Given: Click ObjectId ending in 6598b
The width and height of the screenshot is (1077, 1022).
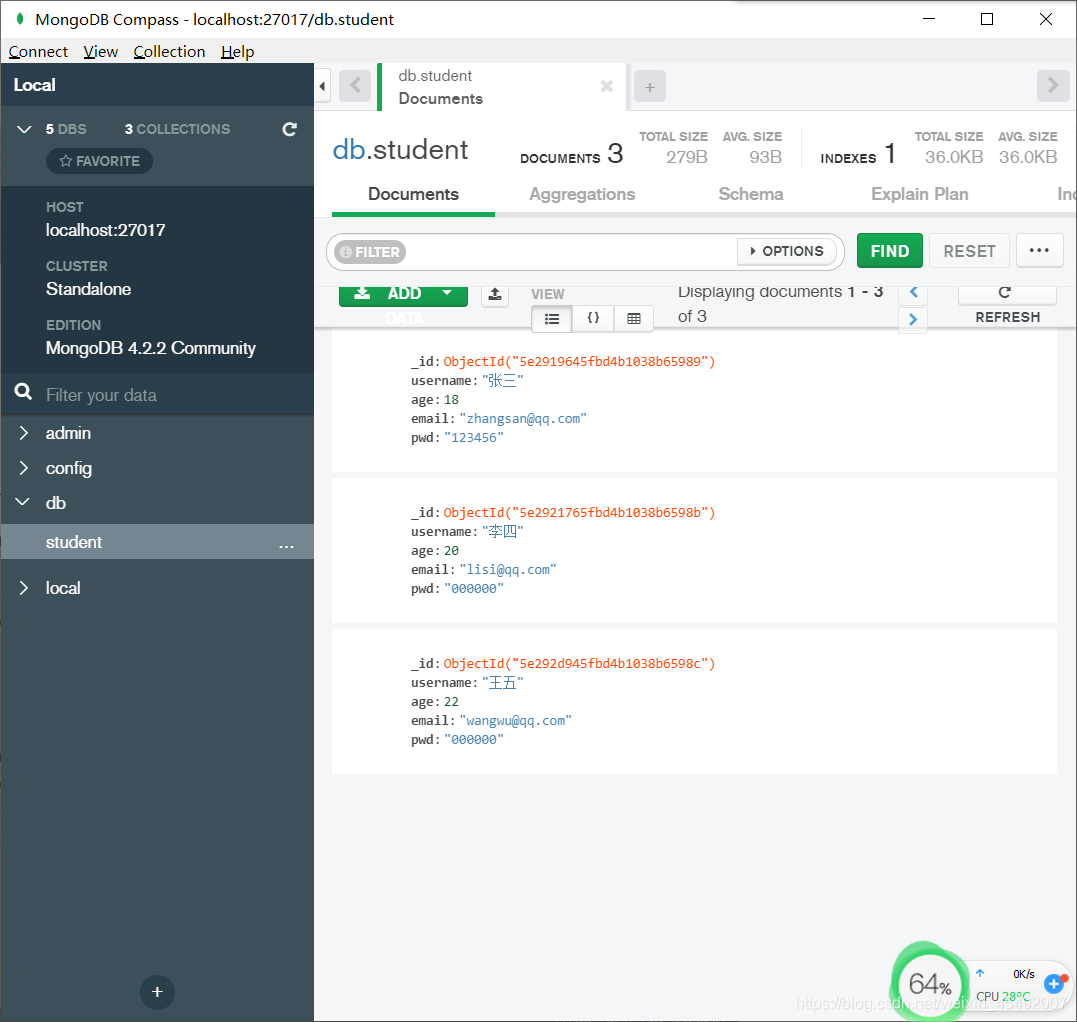Looking at the screenshot, I should pyautogui.click(x=579, y=512).
